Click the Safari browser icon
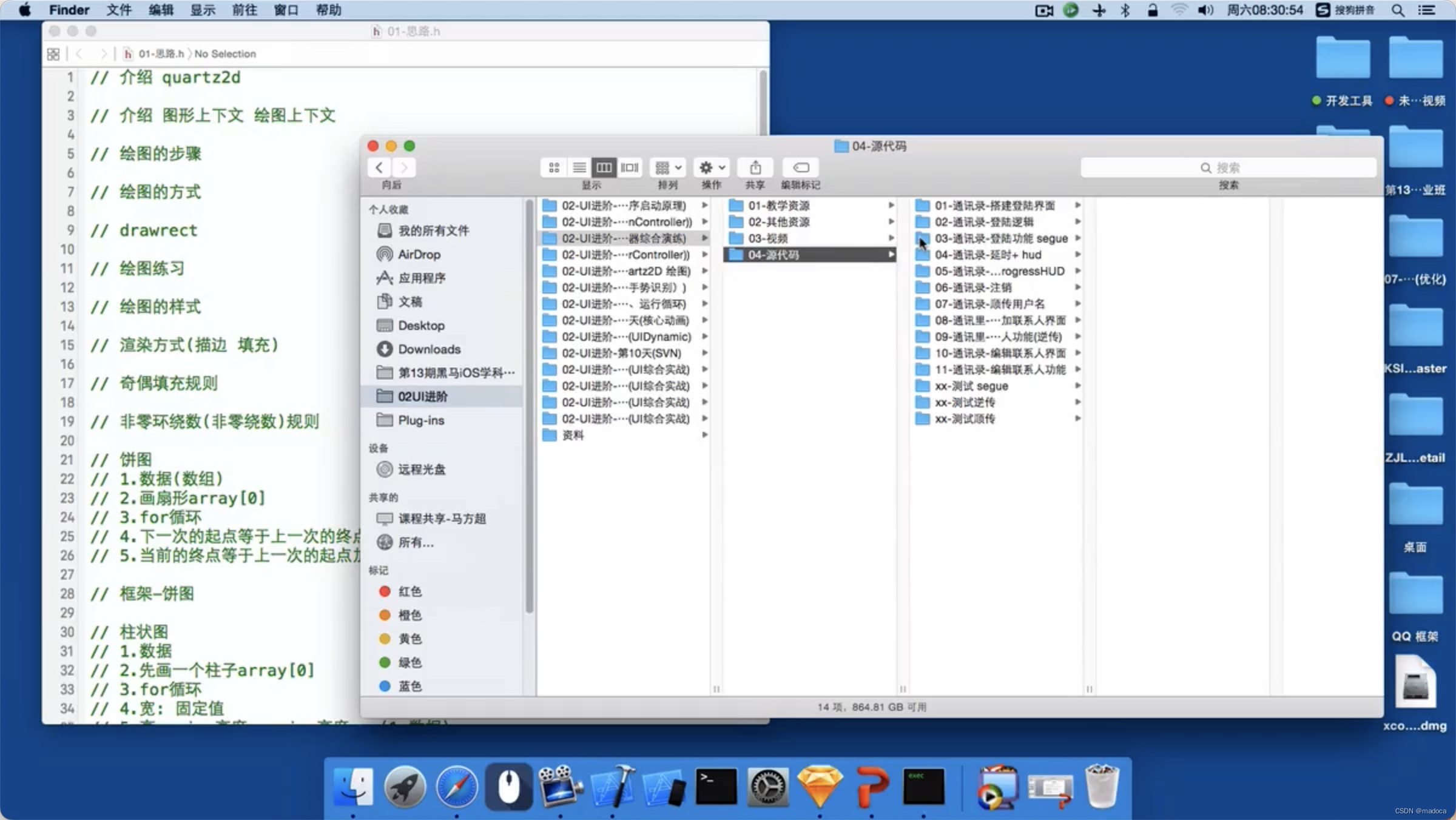The width and height of the screenshot is (1456, 820). pos(456,786)
